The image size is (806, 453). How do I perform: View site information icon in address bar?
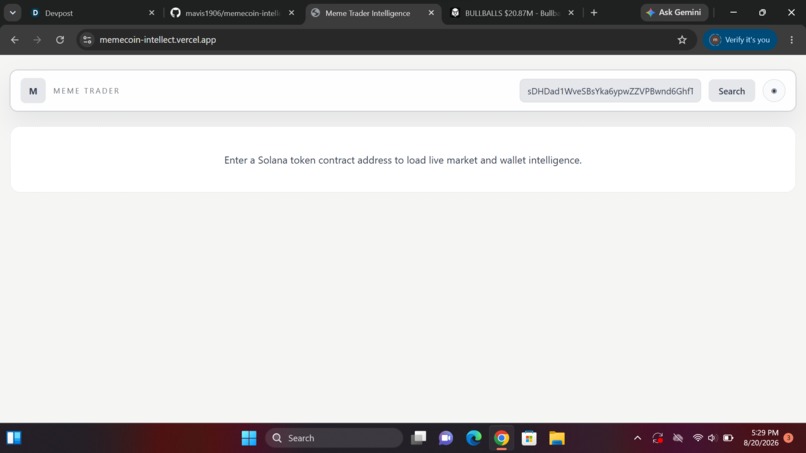pyautogui.click(x=87, y=40)
